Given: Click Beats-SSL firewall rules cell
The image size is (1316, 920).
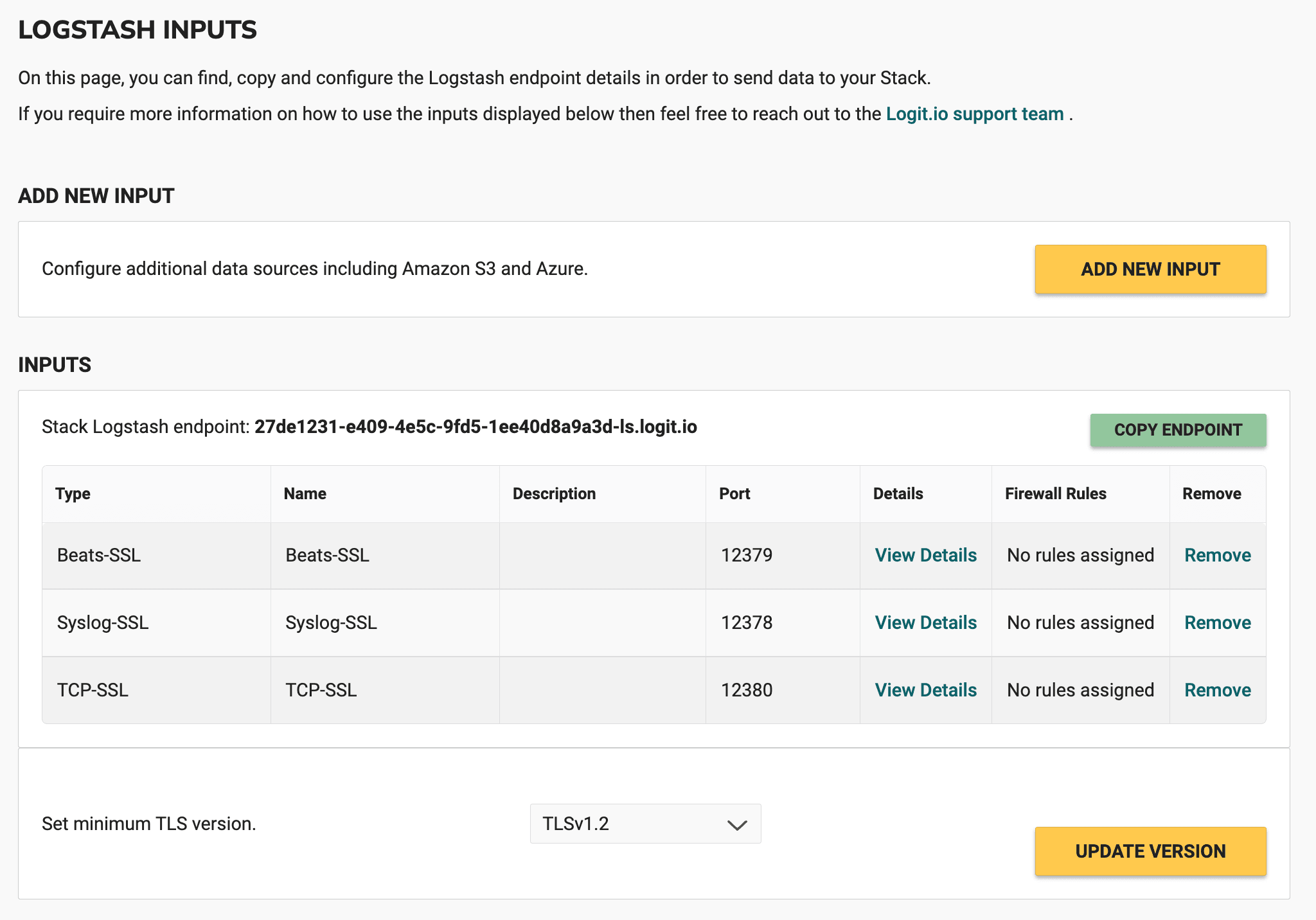Looking at the screenshot, I should (1080, 555).
